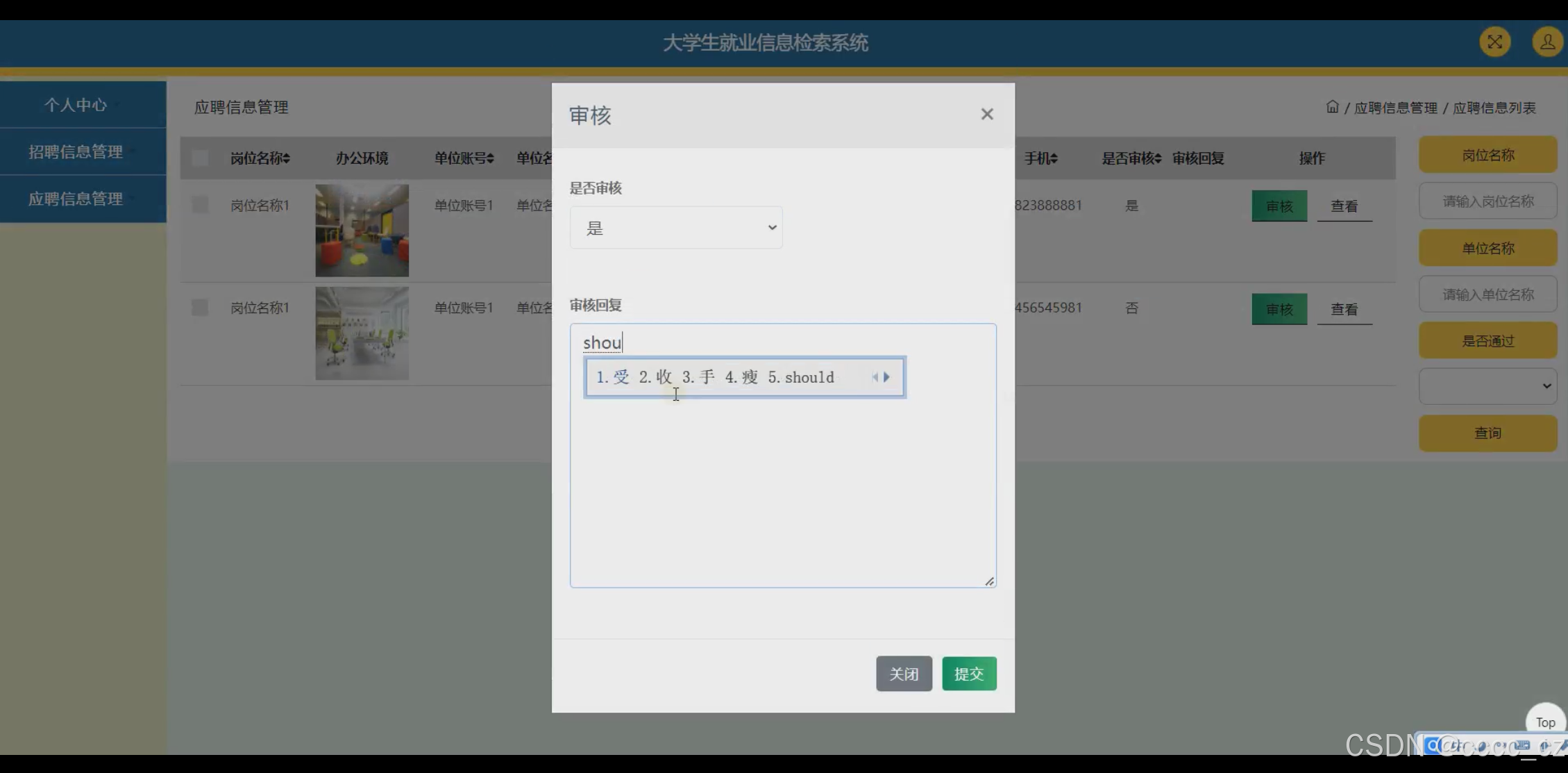Screen dimensions: 1568x773
Task: Click the textarea resize handle corner
Action: click(989, 581)
